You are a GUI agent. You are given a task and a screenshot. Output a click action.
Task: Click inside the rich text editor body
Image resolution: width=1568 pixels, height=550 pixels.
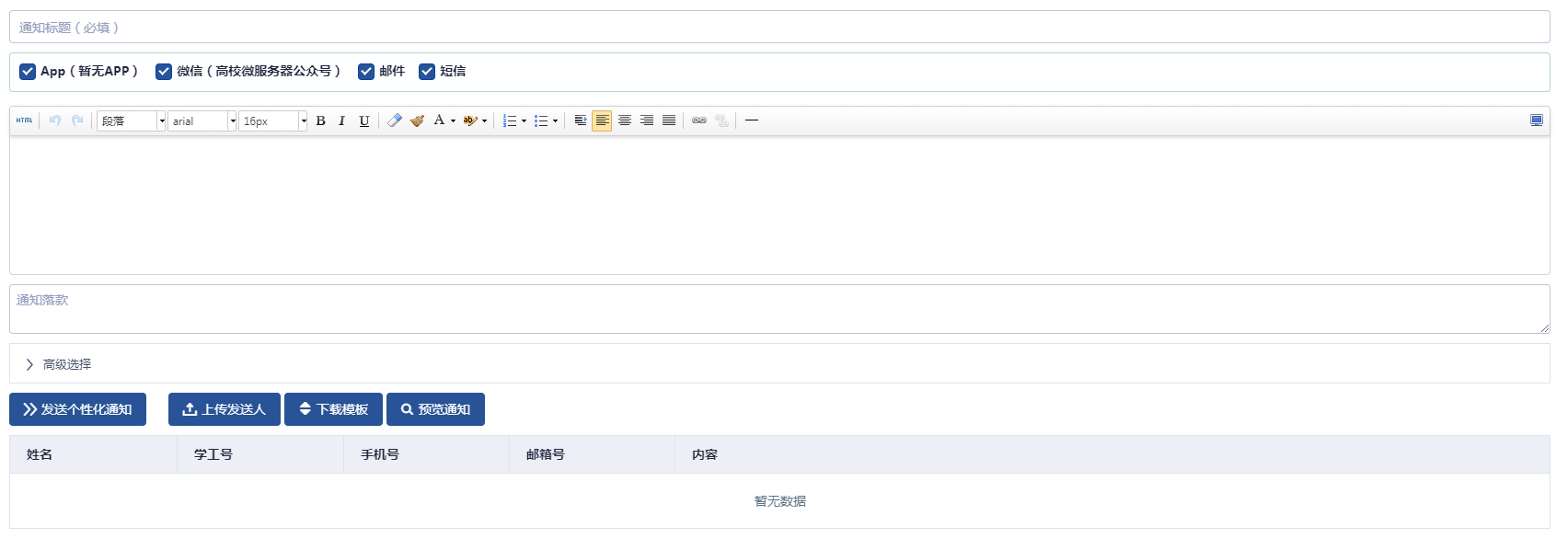pos(779,205)
